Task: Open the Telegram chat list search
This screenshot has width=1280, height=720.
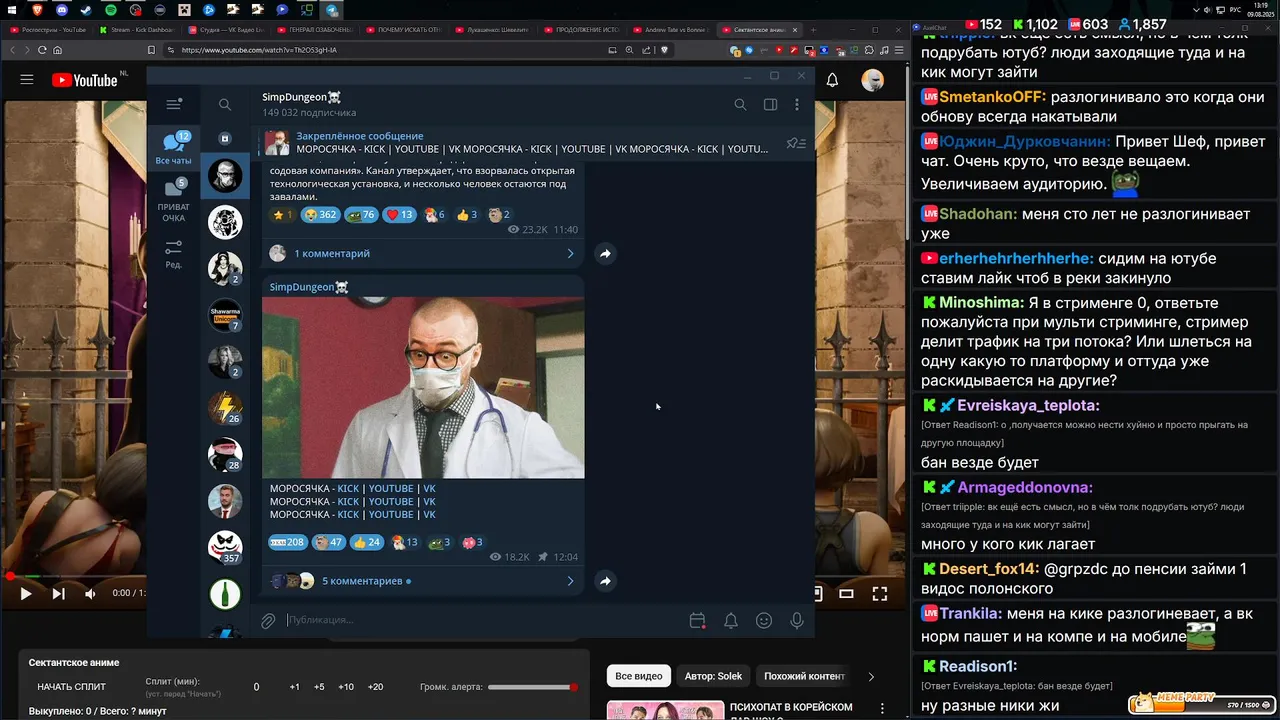Action: click(x=225, y=104)
